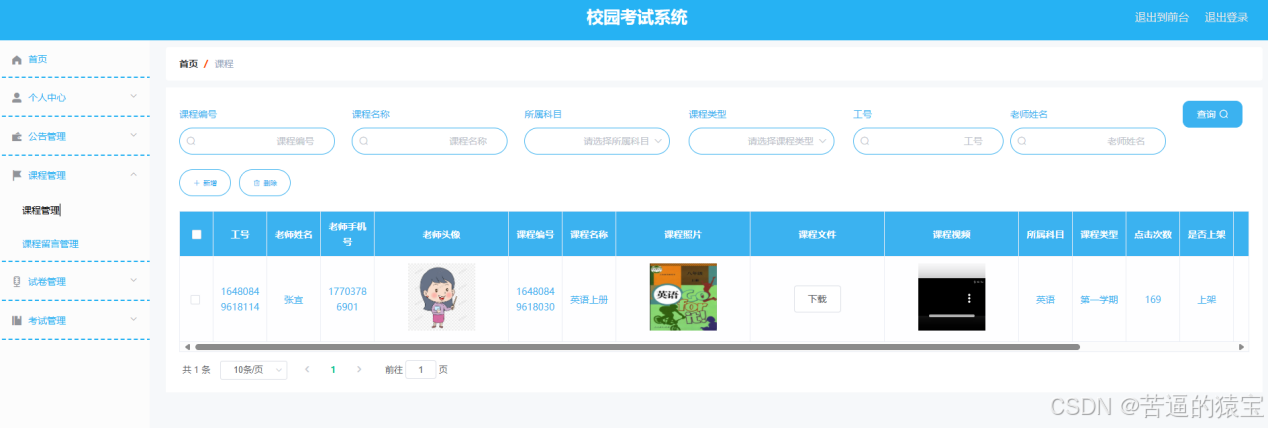Click the English textbook course photo

point(683,297)
